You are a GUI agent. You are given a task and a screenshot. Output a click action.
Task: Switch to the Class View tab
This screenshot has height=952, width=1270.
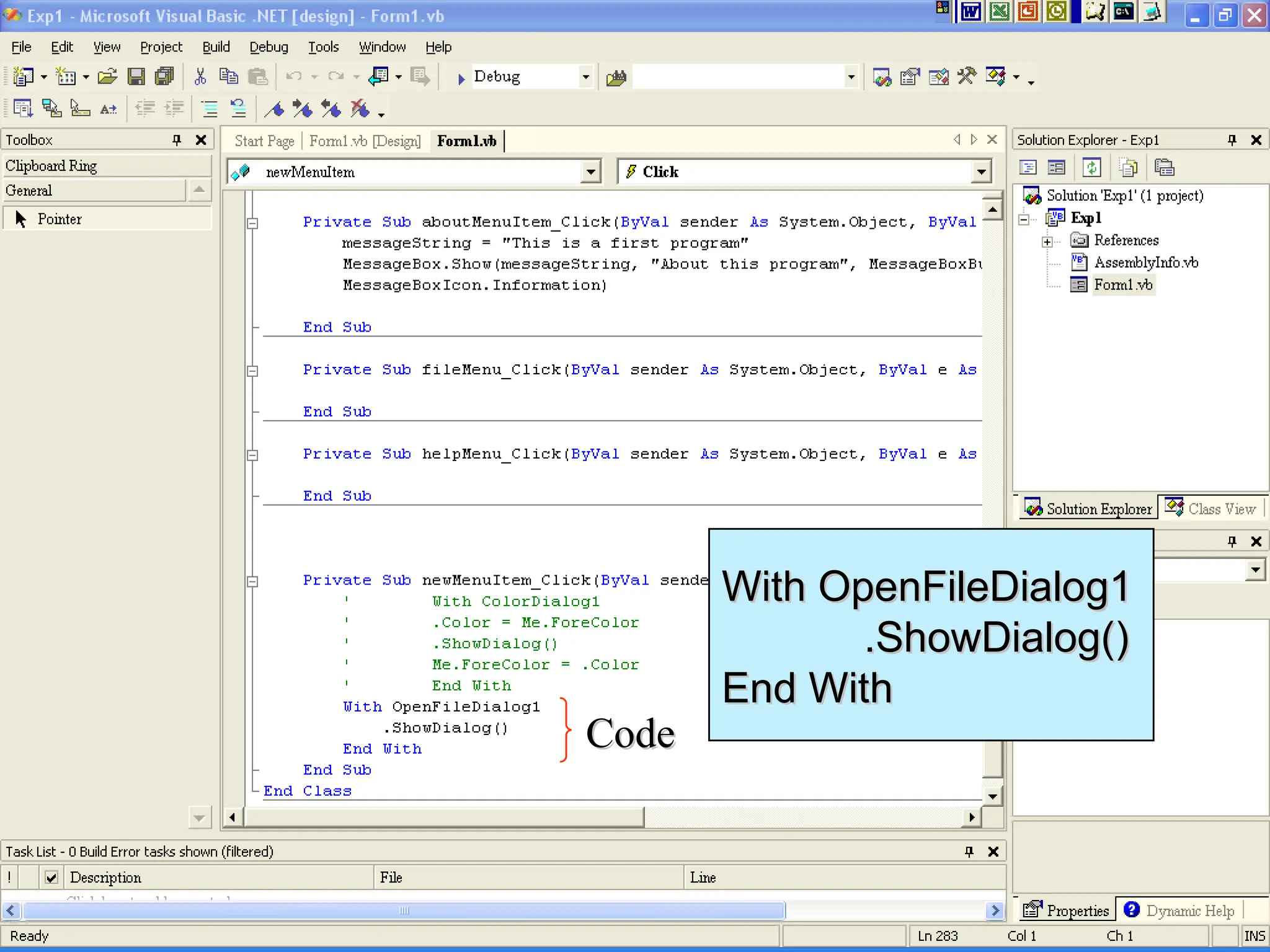click(1210, 508)
